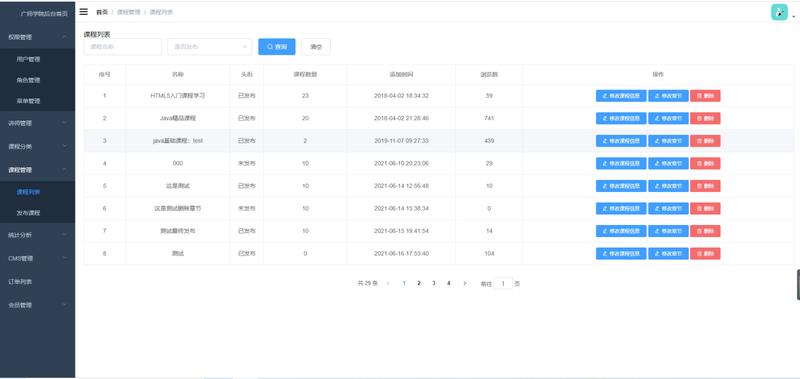Jump to page 3 in pagination

(x=434, y=283)
